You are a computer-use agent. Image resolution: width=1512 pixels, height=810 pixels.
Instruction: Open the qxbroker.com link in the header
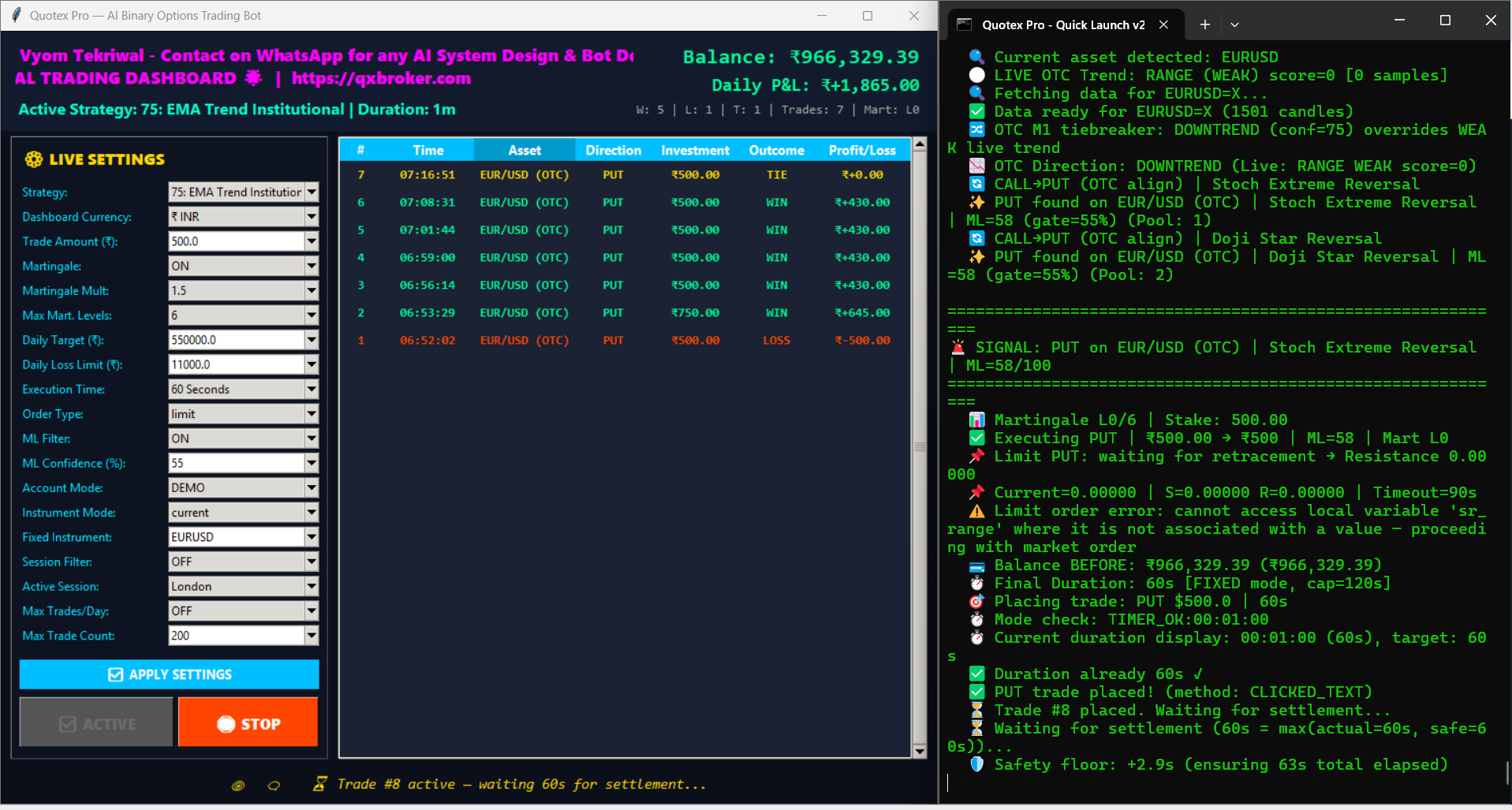[381, 78]
